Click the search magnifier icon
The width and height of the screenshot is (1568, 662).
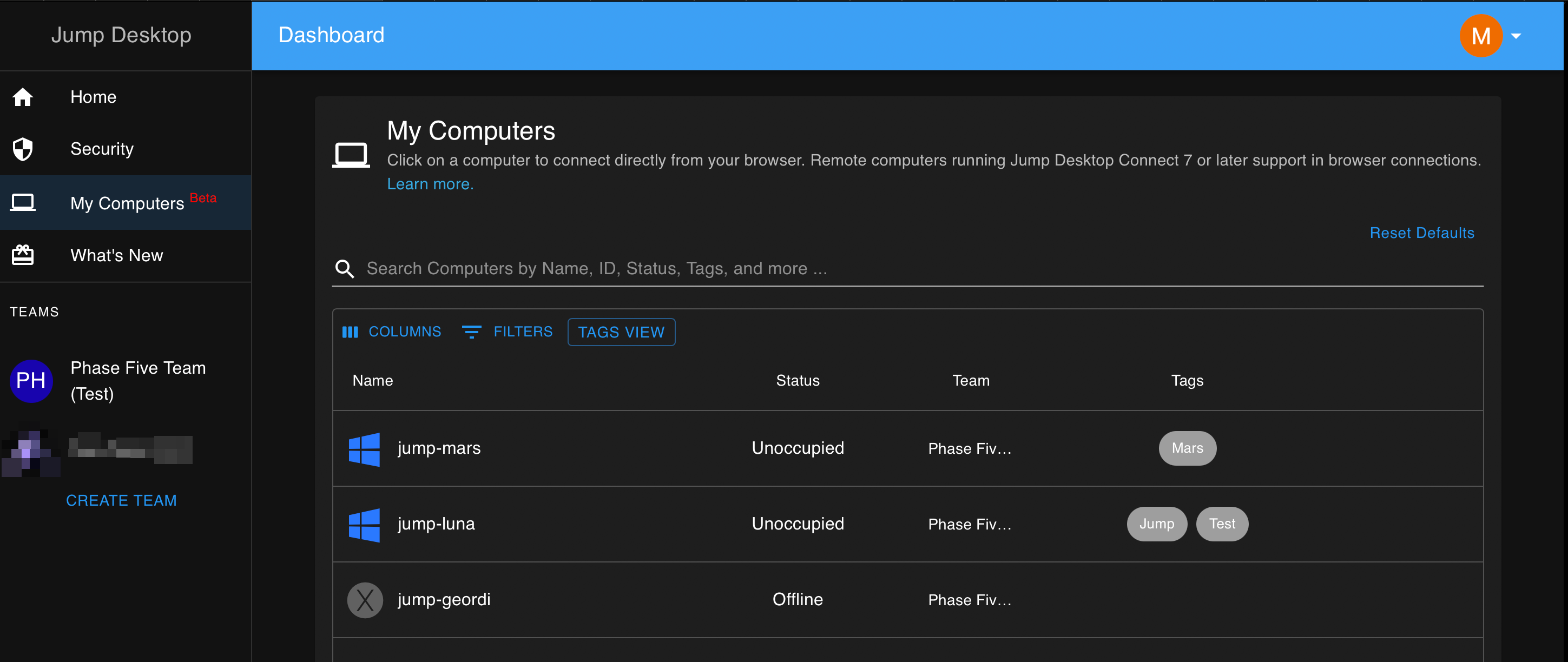coord(345,268)
